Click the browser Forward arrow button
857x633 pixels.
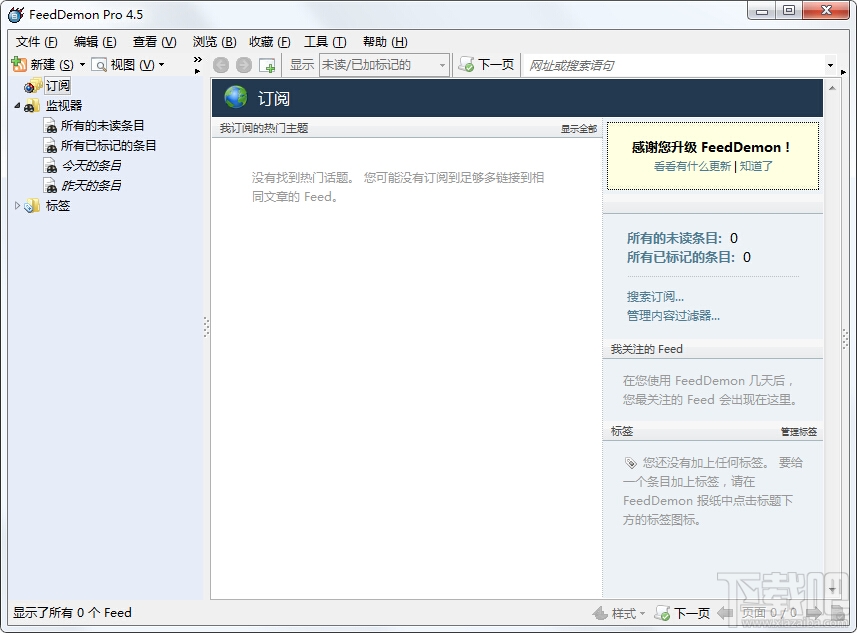tap(244, 65)
